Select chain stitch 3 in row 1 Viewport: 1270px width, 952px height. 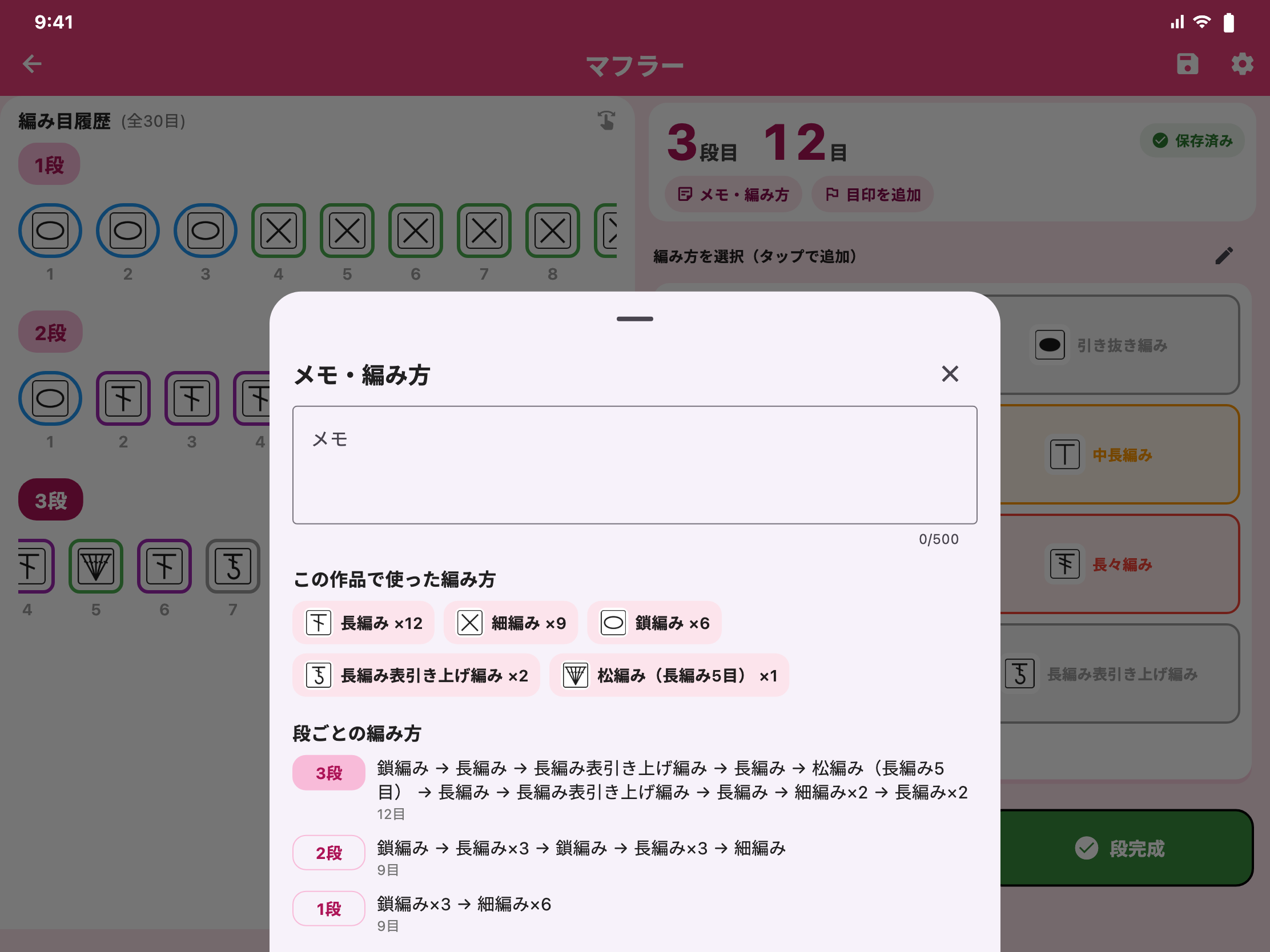205,231
